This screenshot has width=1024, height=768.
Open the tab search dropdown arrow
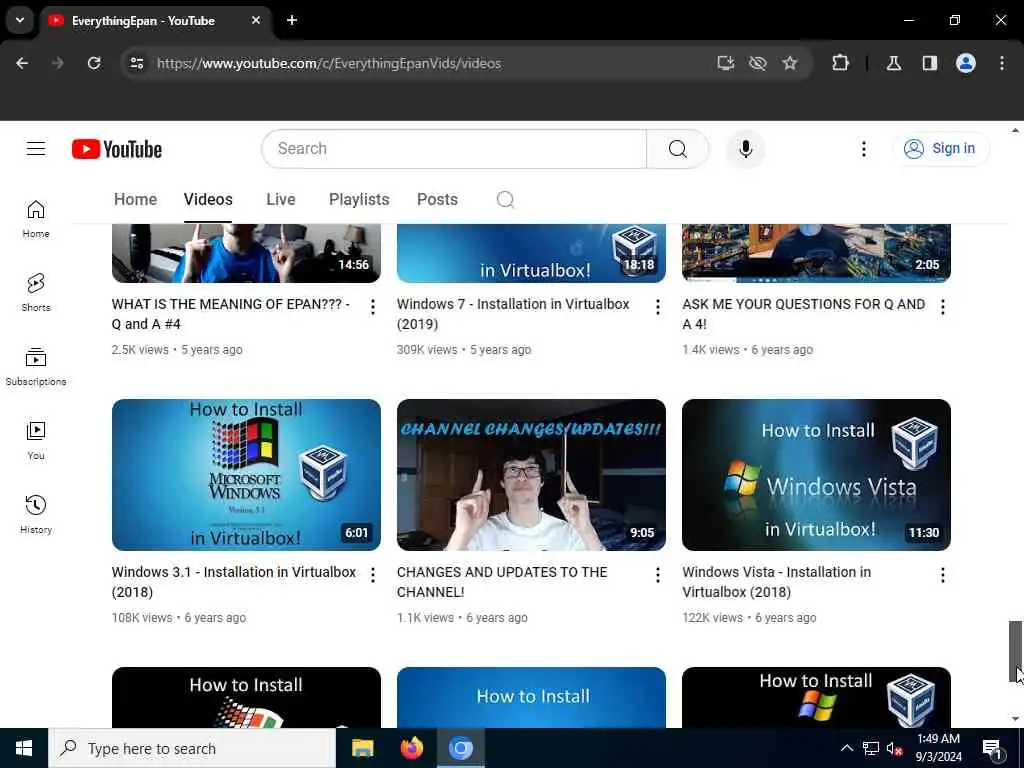click(20, 20)
